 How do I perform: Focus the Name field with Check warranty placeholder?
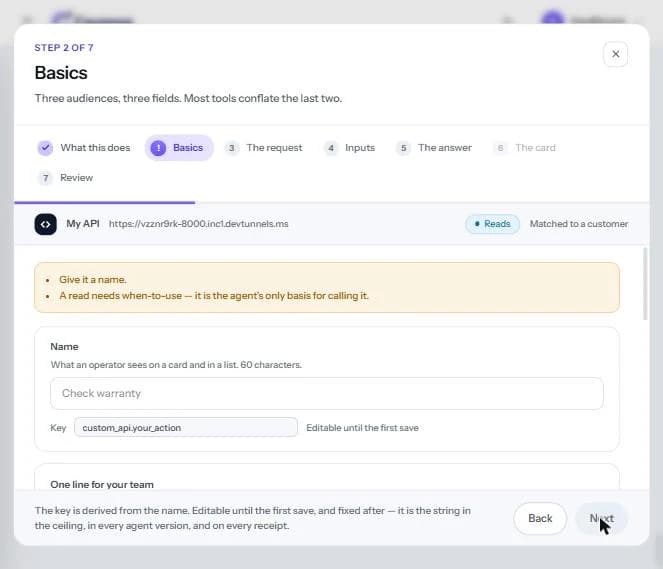tap(326, 394)
